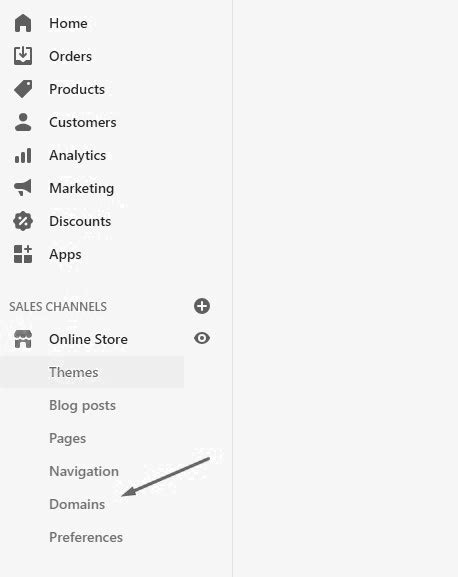Open Pages under Online Store

[x=68, y=438]
